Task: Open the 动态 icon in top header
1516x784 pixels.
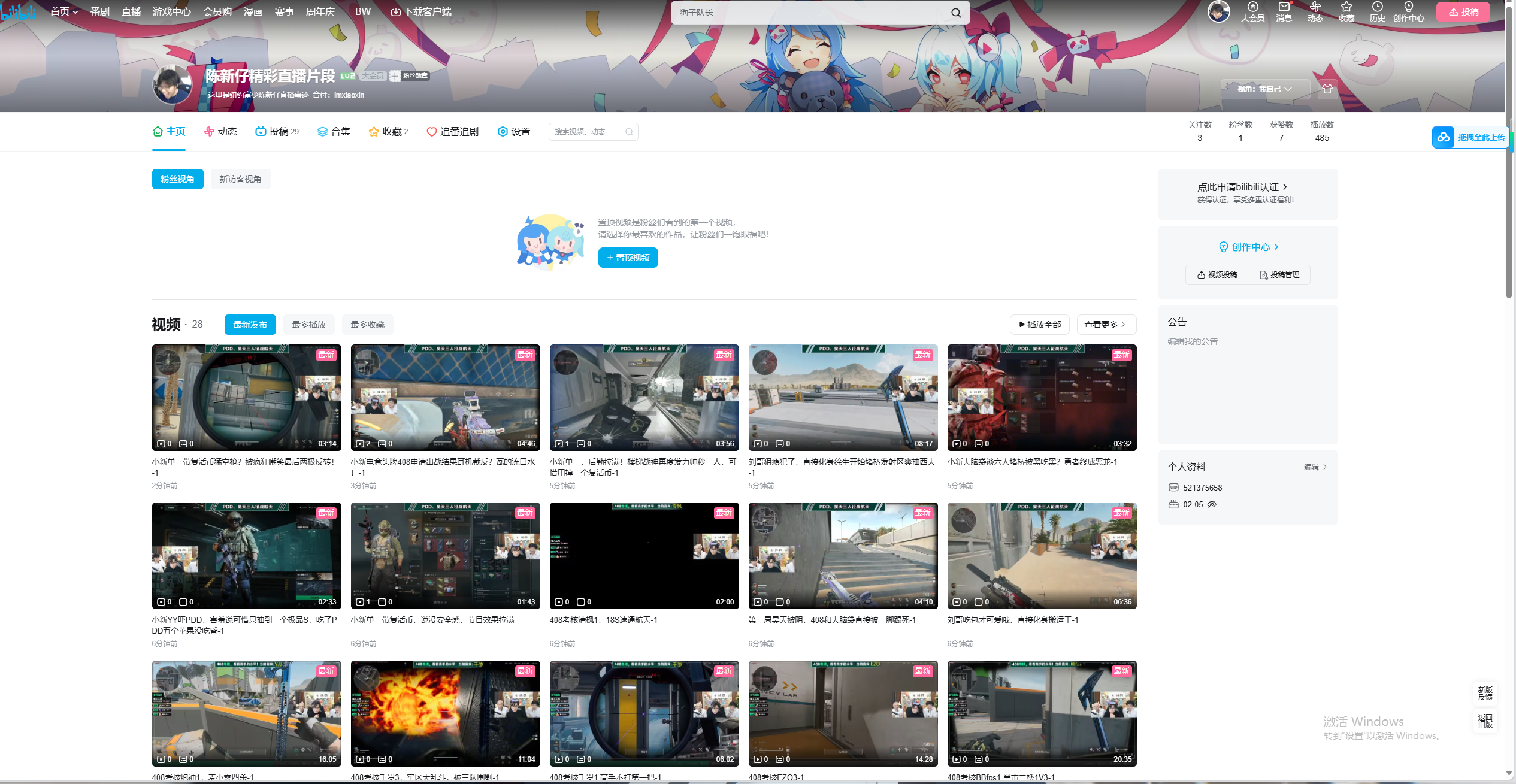Action: [1315, 11]
